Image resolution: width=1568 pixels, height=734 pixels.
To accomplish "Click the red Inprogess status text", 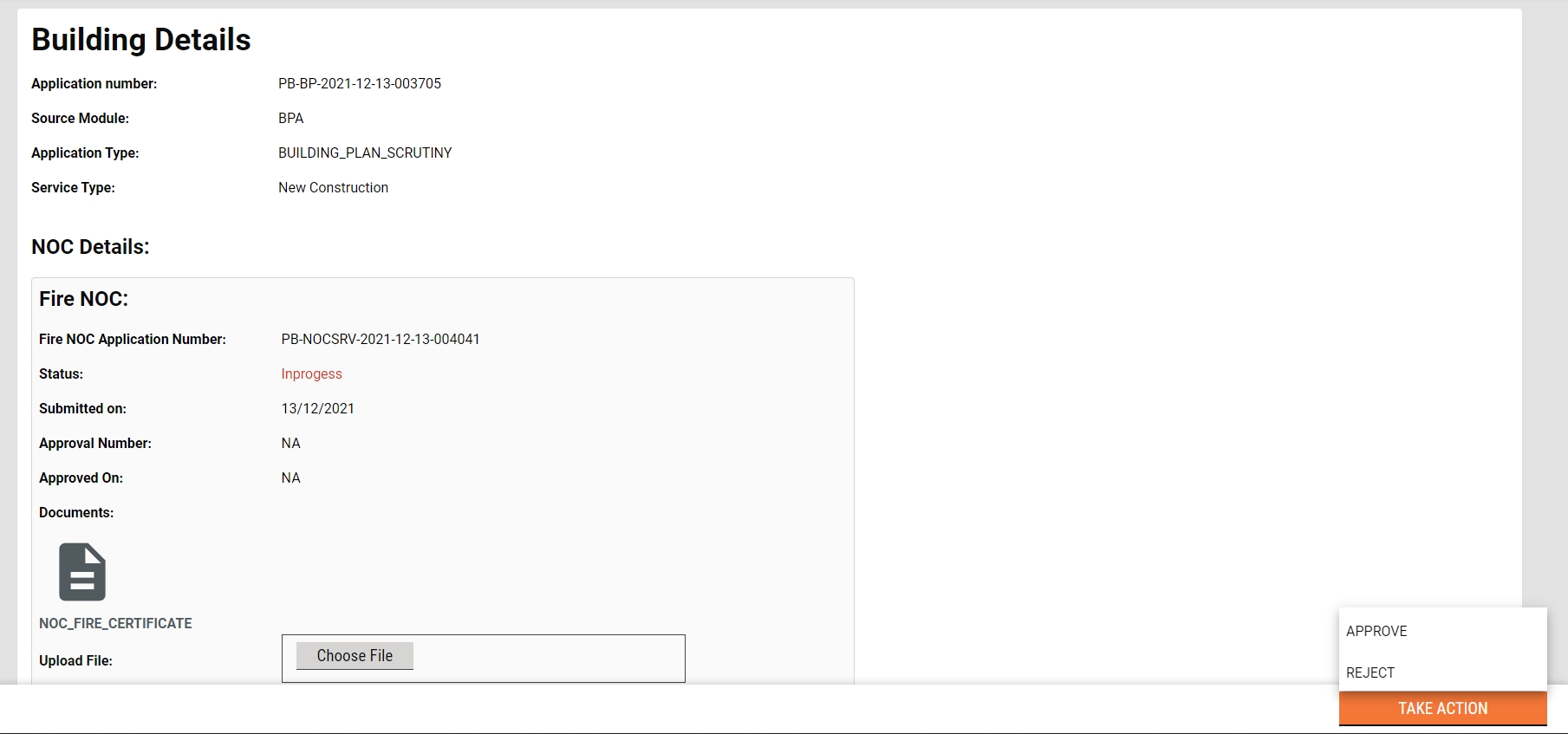I will (311, 373).
